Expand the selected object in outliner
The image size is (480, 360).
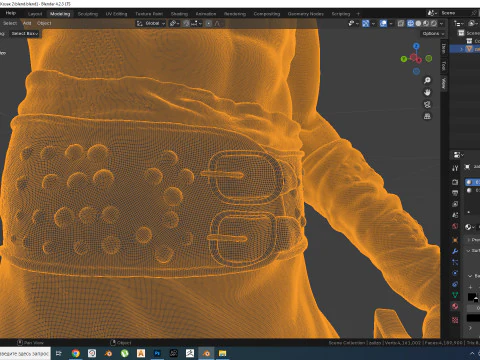(x=462, y=49)
